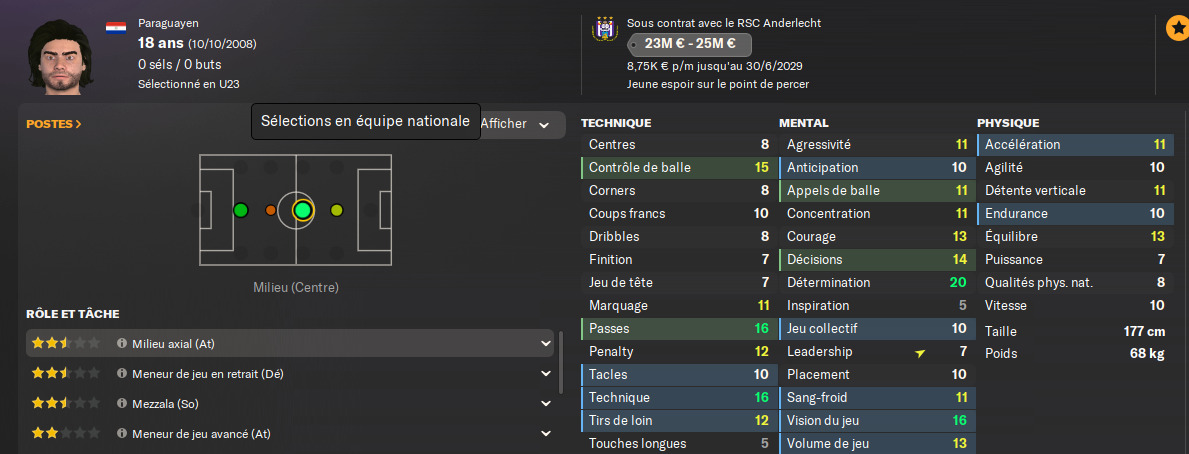Image resolution: width=1189 pixels, height=454 pixels.
Task: Expand the Milieu axial (At) role row
Action: [546, 344]
